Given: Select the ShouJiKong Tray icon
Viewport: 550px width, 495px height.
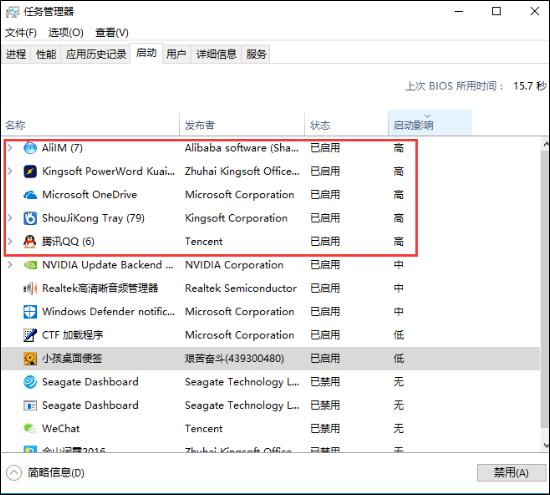Looking at the screenshot, I should tap(30, 218).
